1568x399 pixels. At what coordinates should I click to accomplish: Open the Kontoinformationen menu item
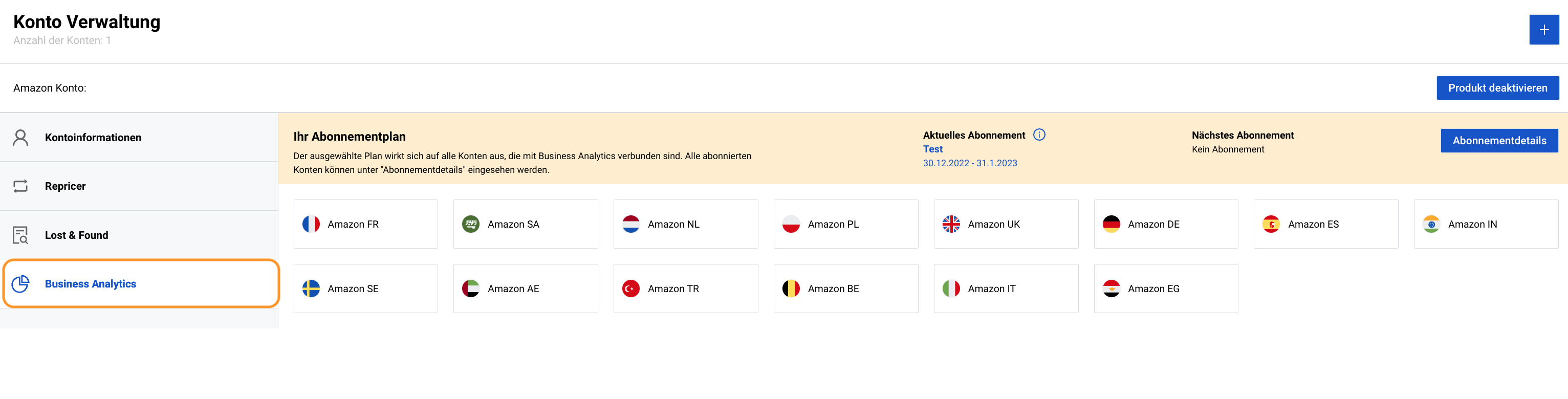[93, 138]
